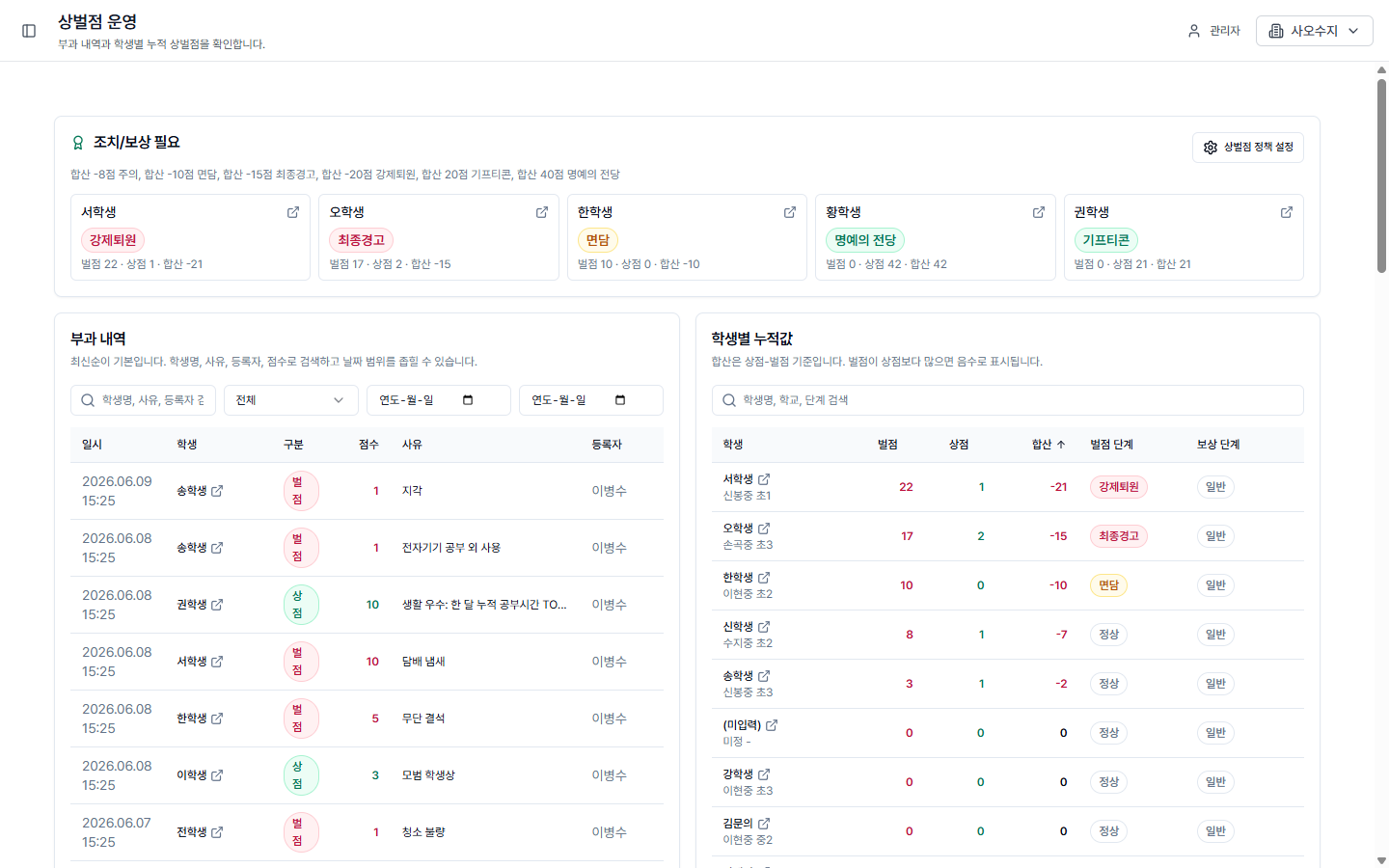Click 기프티콘 badge on 권학생 card
Image resolution: width=1389 pixels, height=868 pixels.
tap(1105, 240)
